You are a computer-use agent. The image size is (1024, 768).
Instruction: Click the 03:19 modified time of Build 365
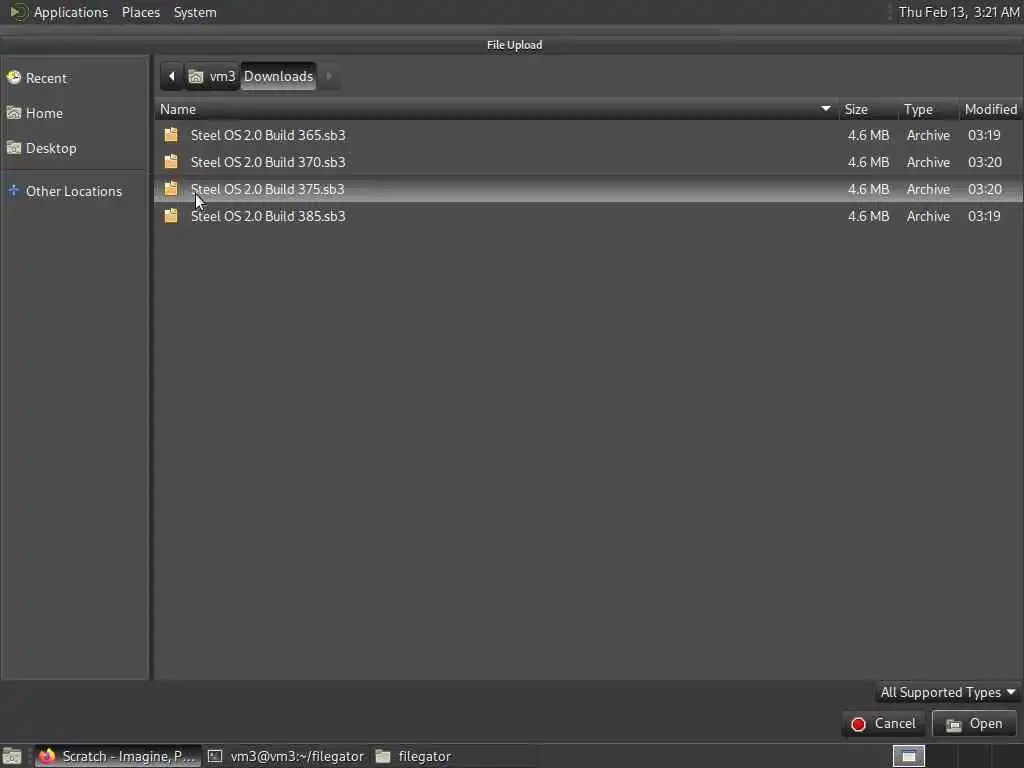click(x=984, y=135)
